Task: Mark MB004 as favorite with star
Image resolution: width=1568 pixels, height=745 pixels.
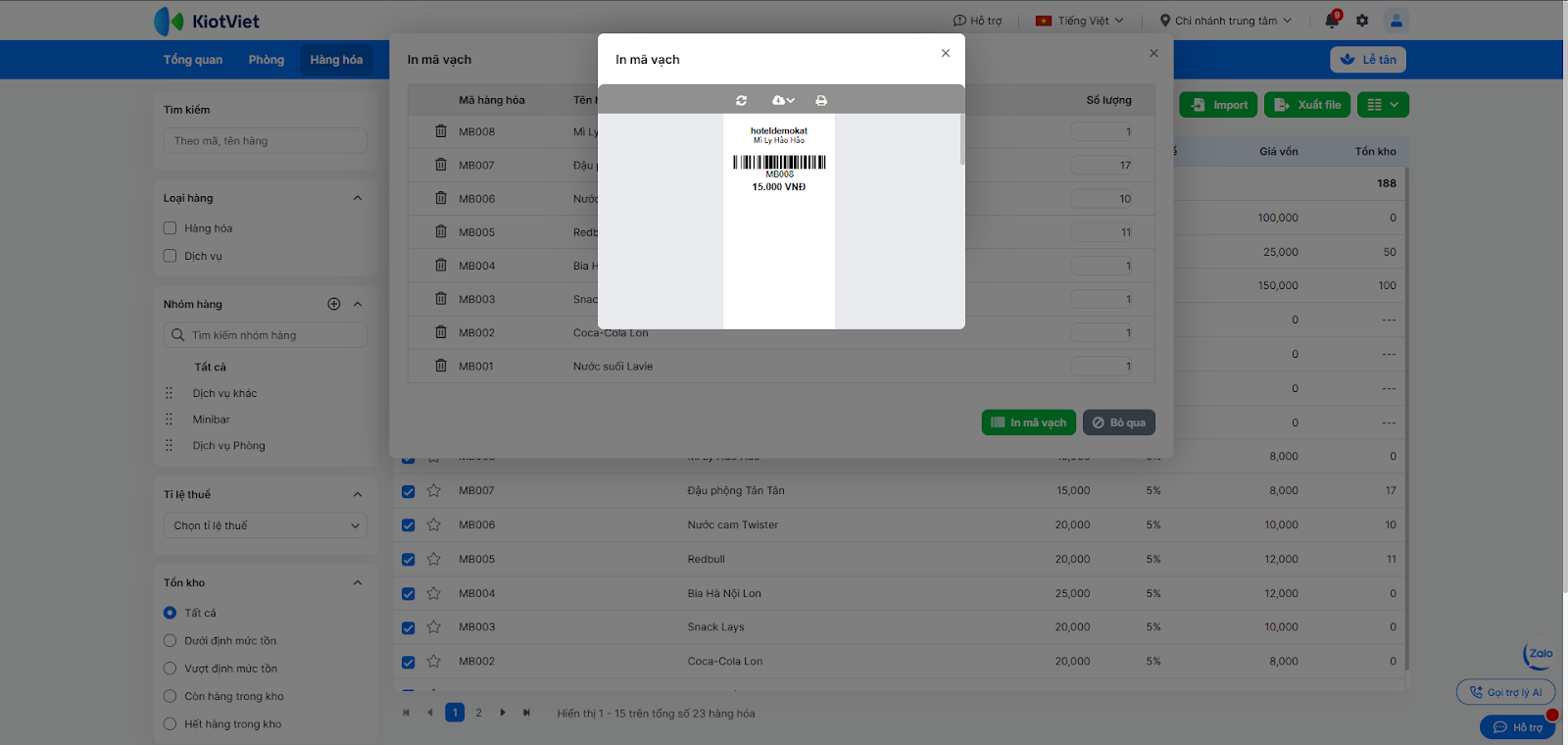Action: click(434, 593)
